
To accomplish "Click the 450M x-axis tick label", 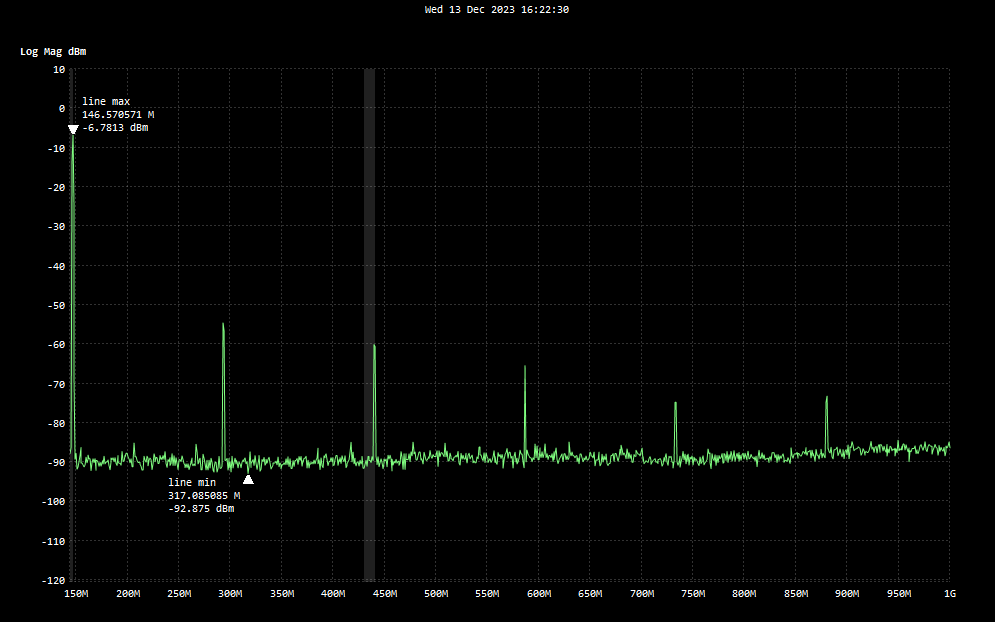I will 385,593.
